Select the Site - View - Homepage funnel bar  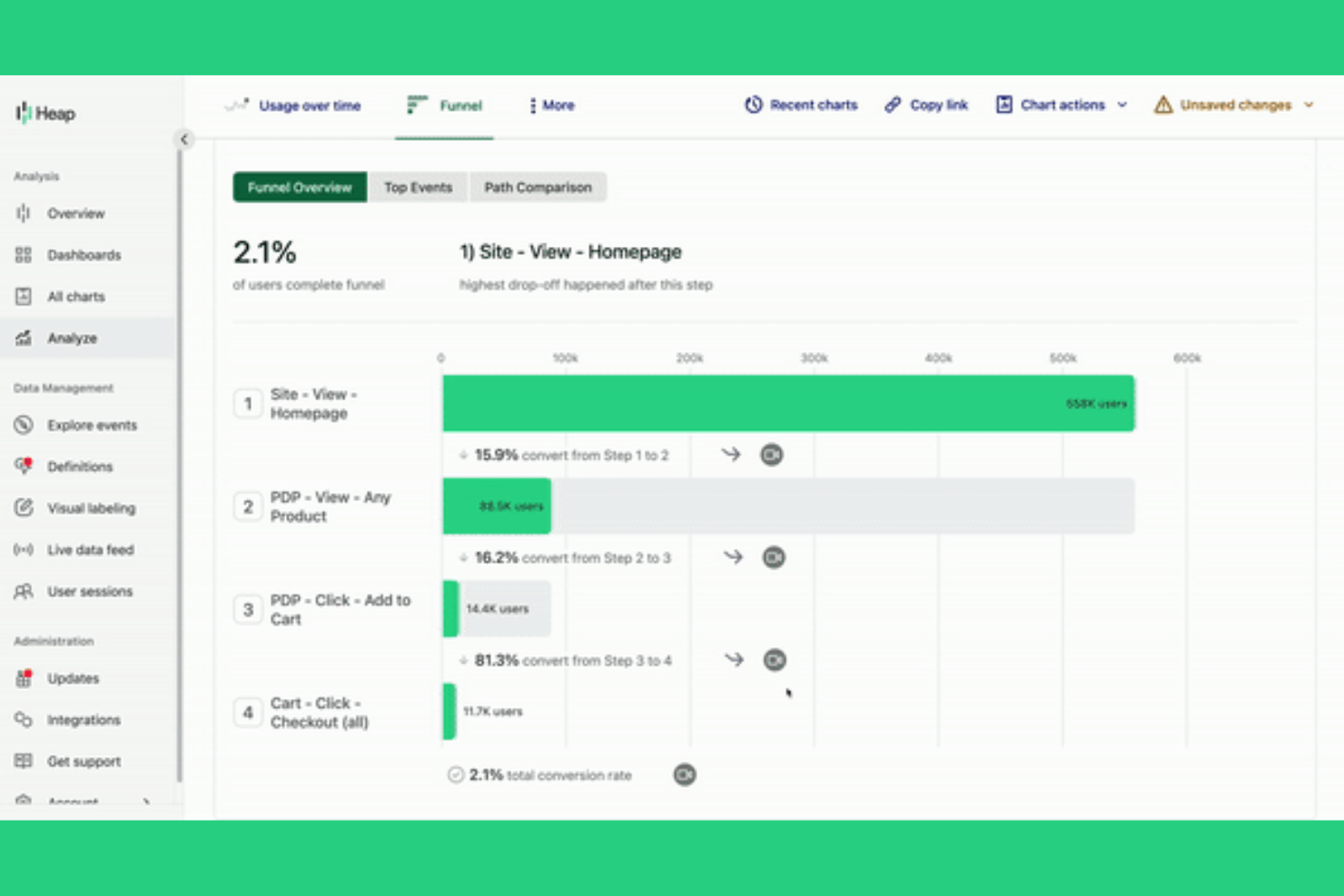tap(787, 403)
